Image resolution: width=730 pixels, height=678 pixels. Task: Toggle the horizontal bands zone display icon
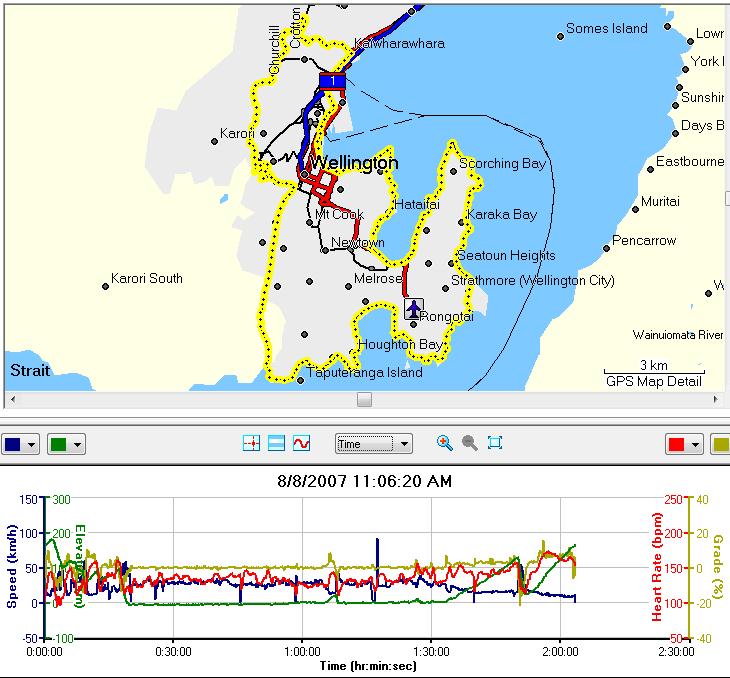tap(277, 443)
